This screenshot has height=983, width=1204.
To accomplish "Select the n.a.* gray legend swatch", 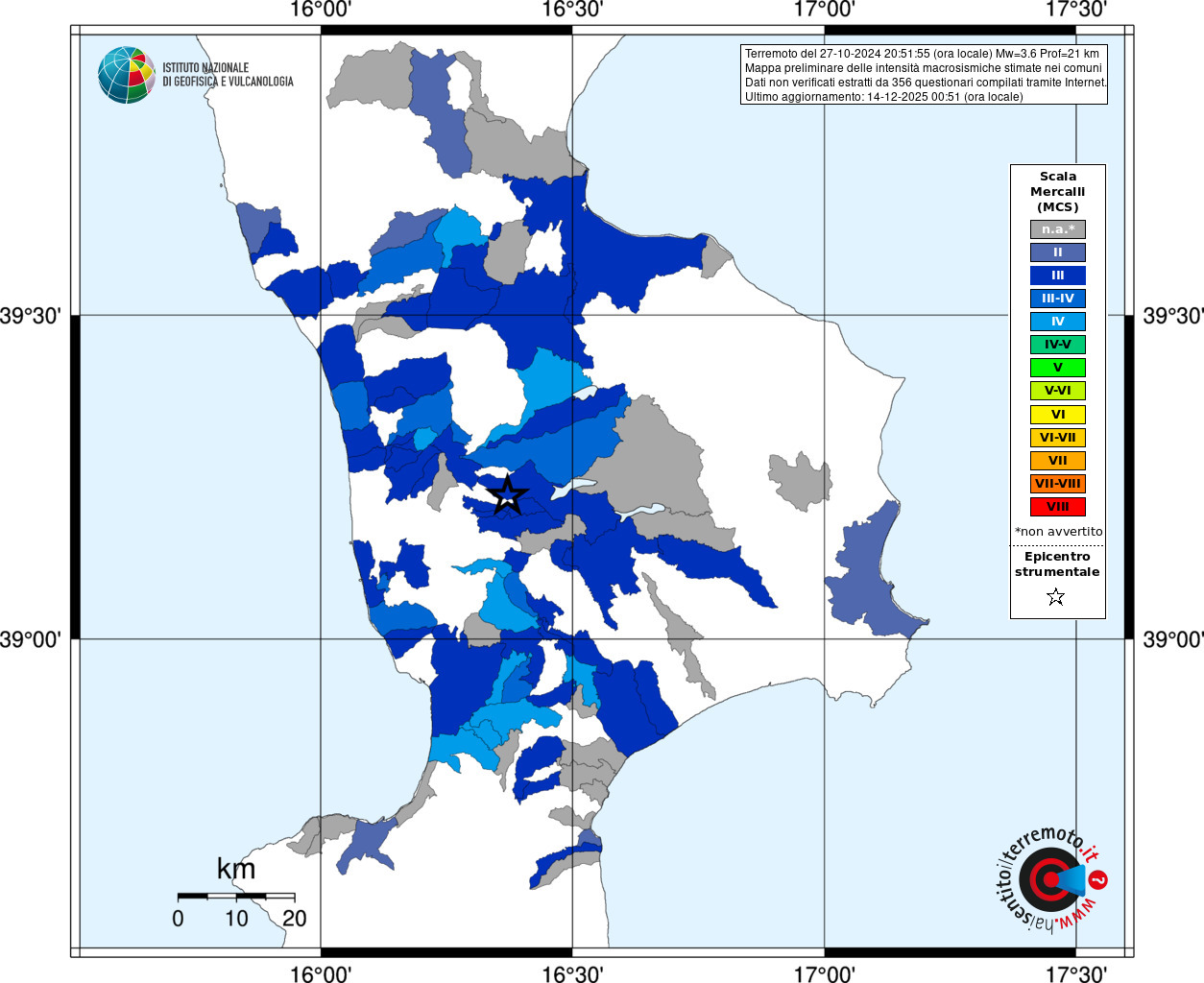I will pos(1058,229).
